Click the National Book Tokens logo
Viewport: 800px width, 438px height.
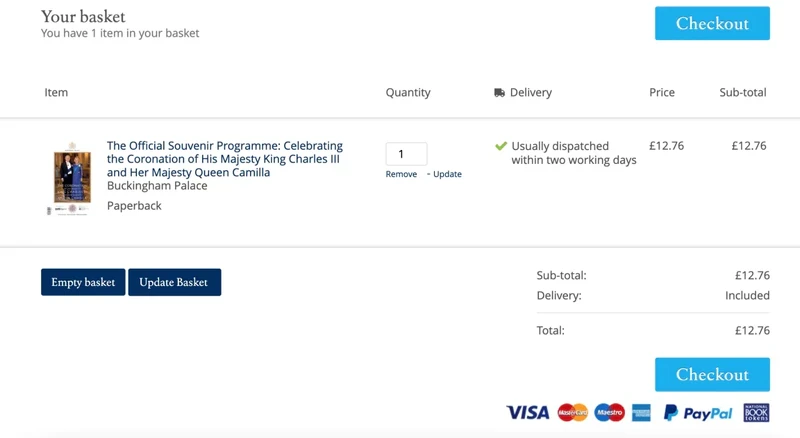[x=756, y=412]
